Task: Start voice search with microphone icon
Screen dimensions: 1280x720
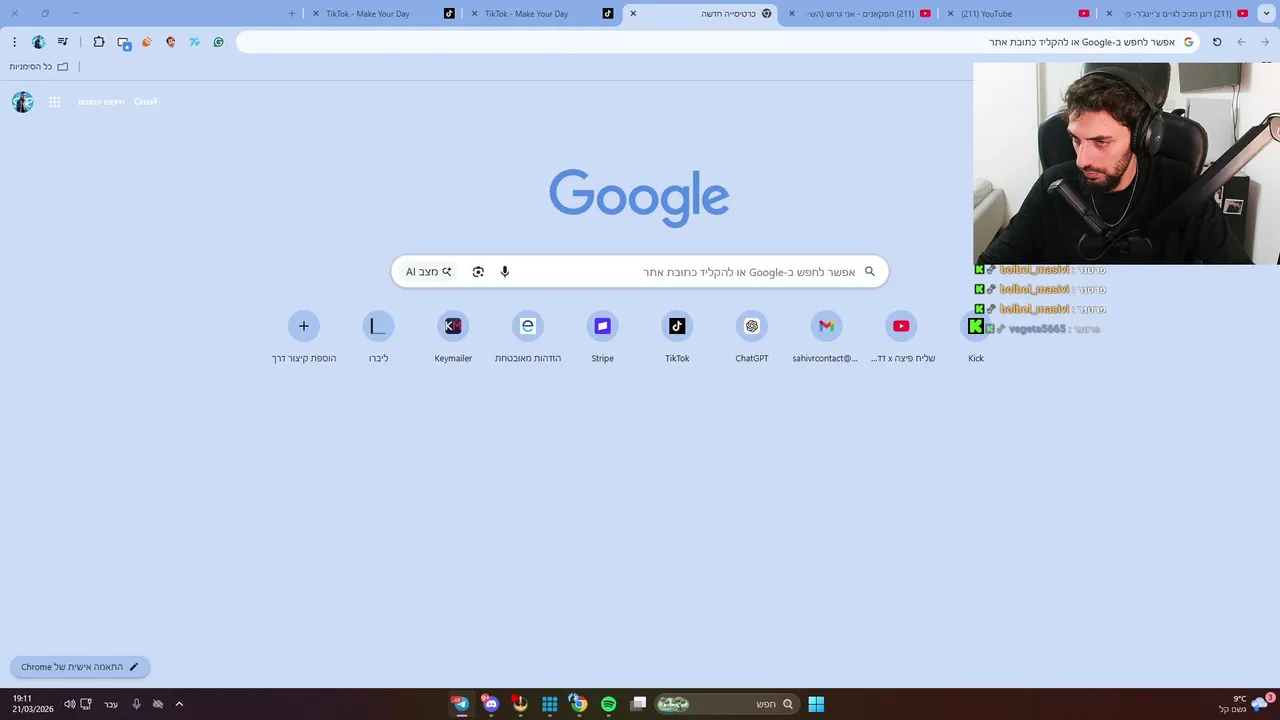Action: (x=505, y=272)
